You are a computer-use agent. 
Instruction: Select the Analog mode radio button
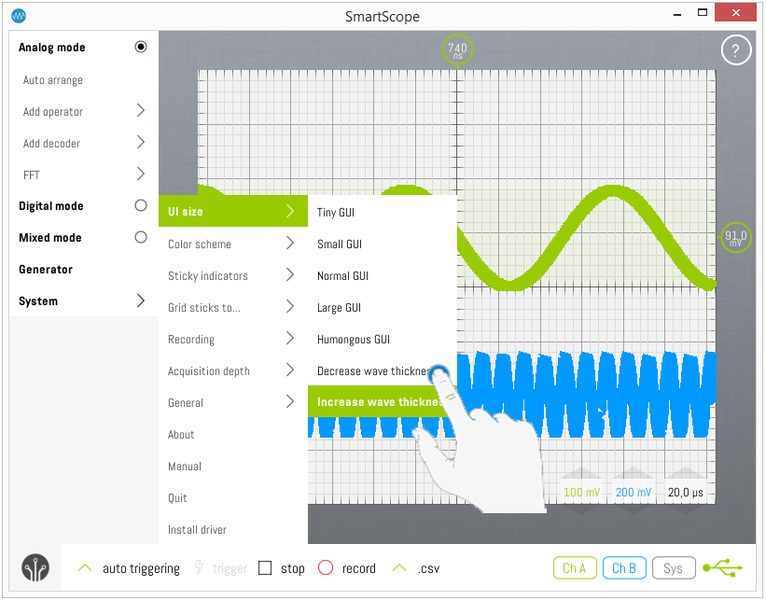click(x=140, y=47)
